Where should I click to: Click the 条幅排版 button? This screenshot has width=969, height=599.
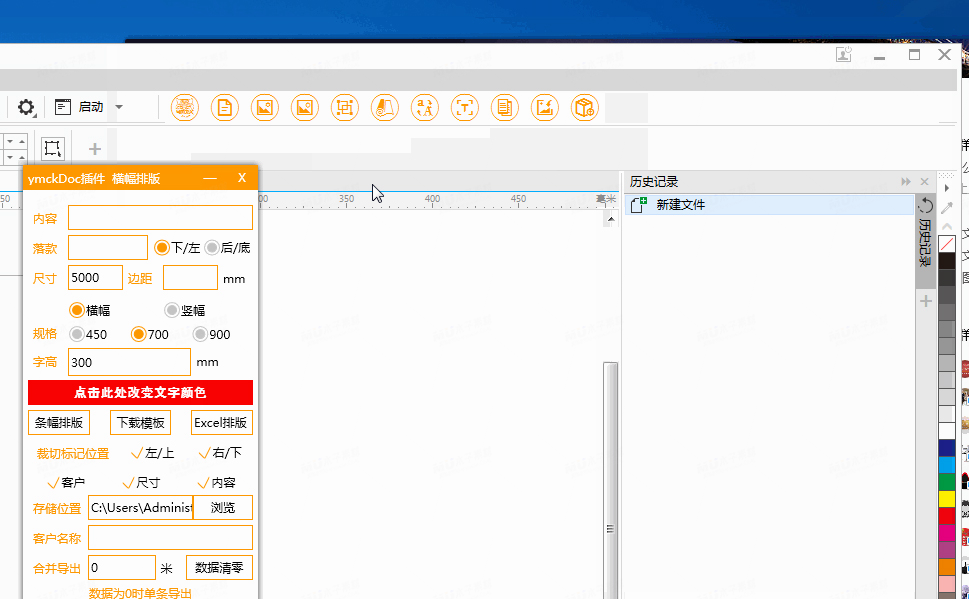pyautogui.click(x=59, y=423)
